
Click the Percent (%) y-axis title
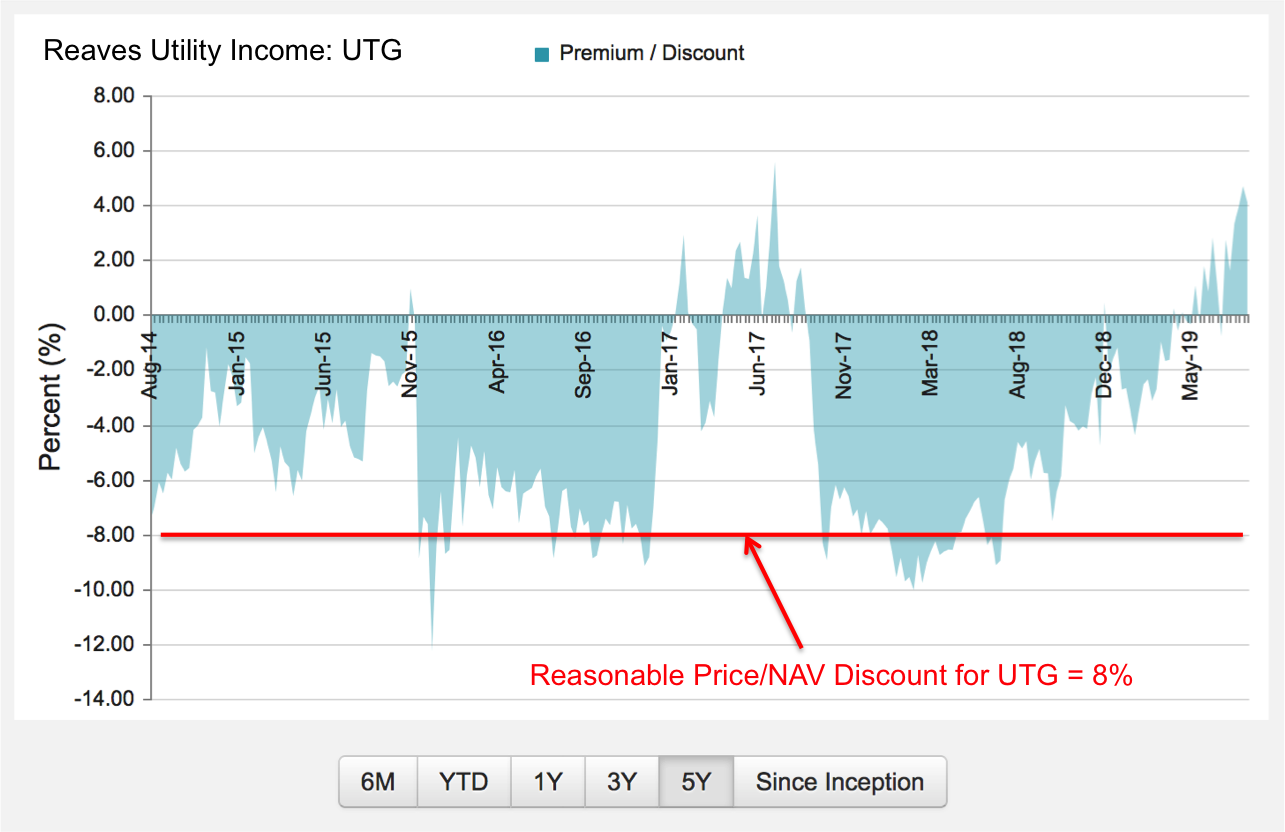point(50,396)
